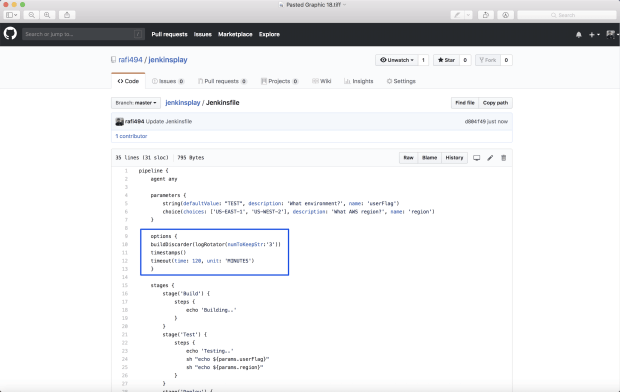The width and height of the screenshot is (620, 392).
Task: Click the Raw button
Action: (x=408, y=158)
